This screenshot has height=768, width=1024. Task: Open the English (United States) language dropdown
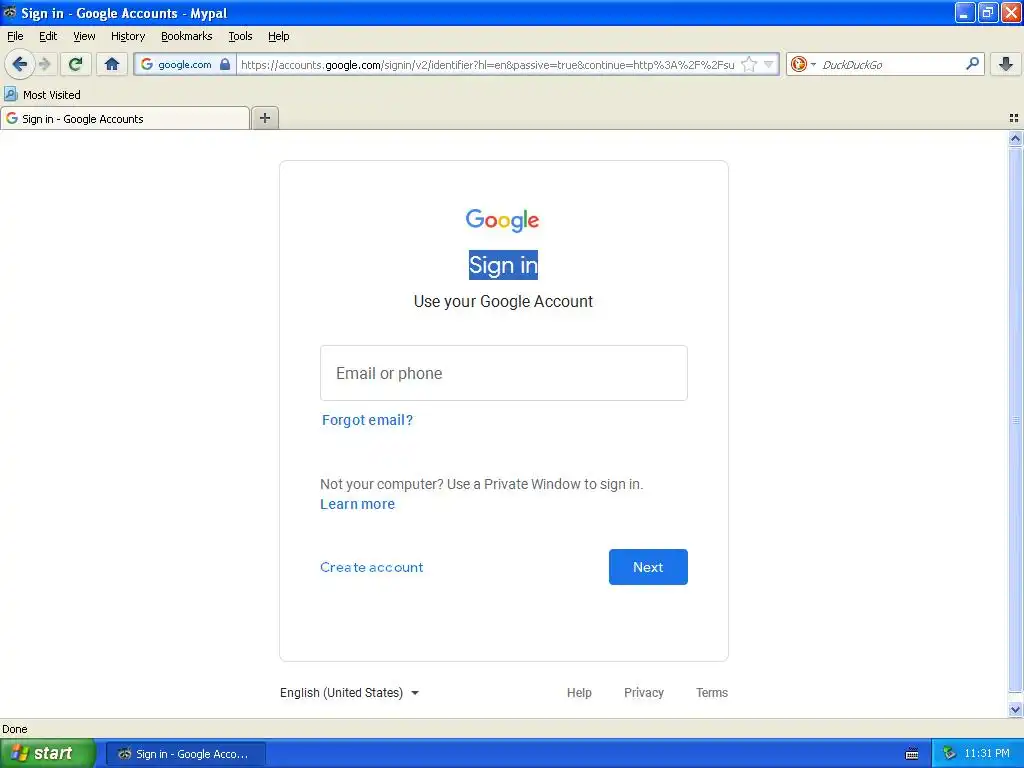[349, 692]
